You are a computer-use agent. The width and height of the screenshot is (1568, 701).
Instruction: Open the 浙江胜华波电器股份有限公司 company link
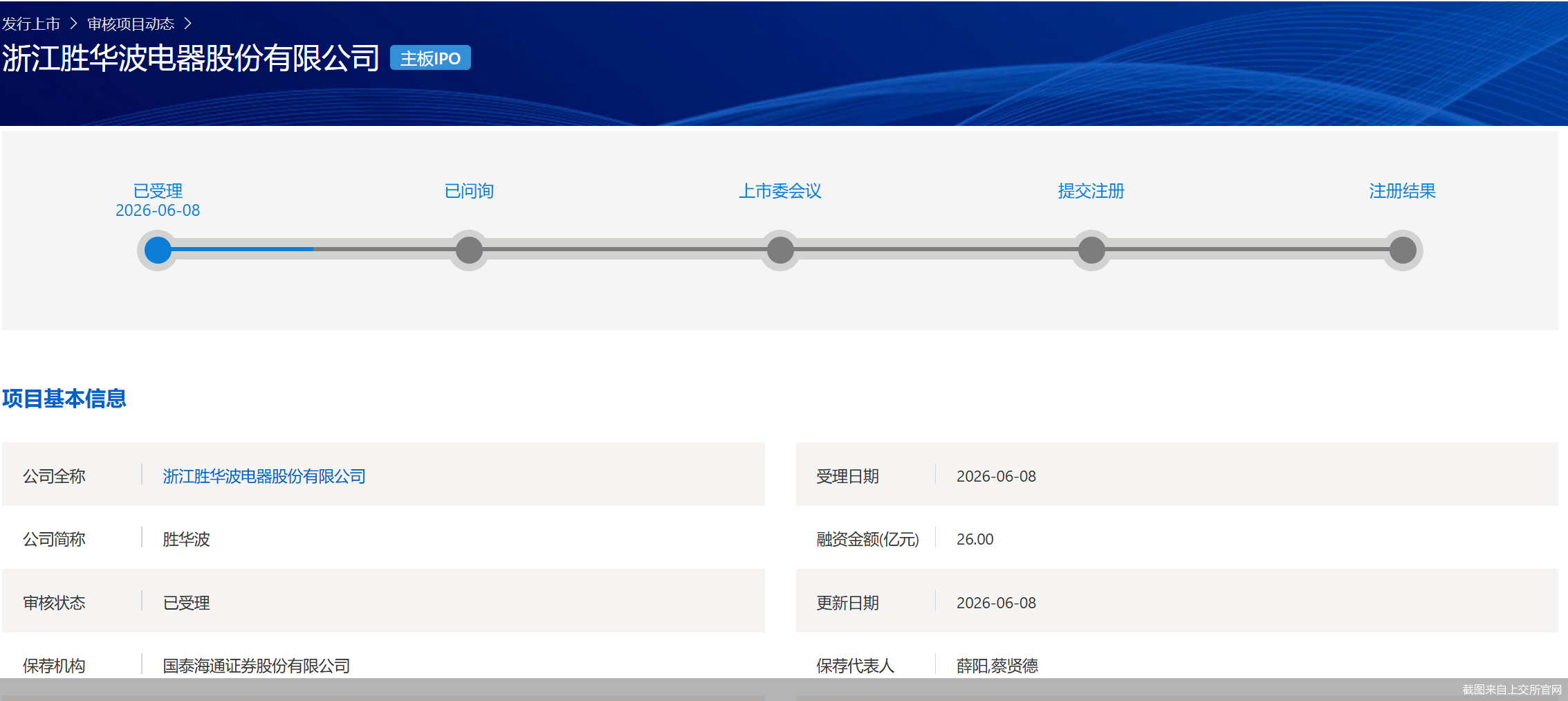click(x=264, y=476)
